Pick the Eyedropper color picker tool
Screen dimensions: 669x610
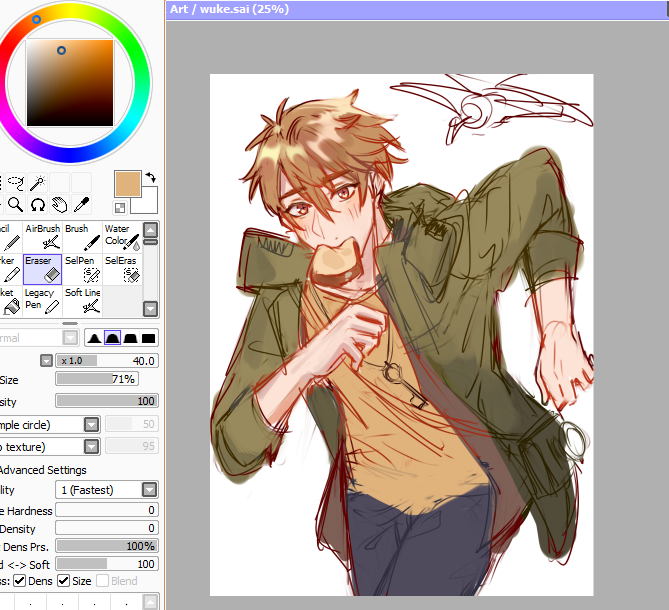point(81,205)
